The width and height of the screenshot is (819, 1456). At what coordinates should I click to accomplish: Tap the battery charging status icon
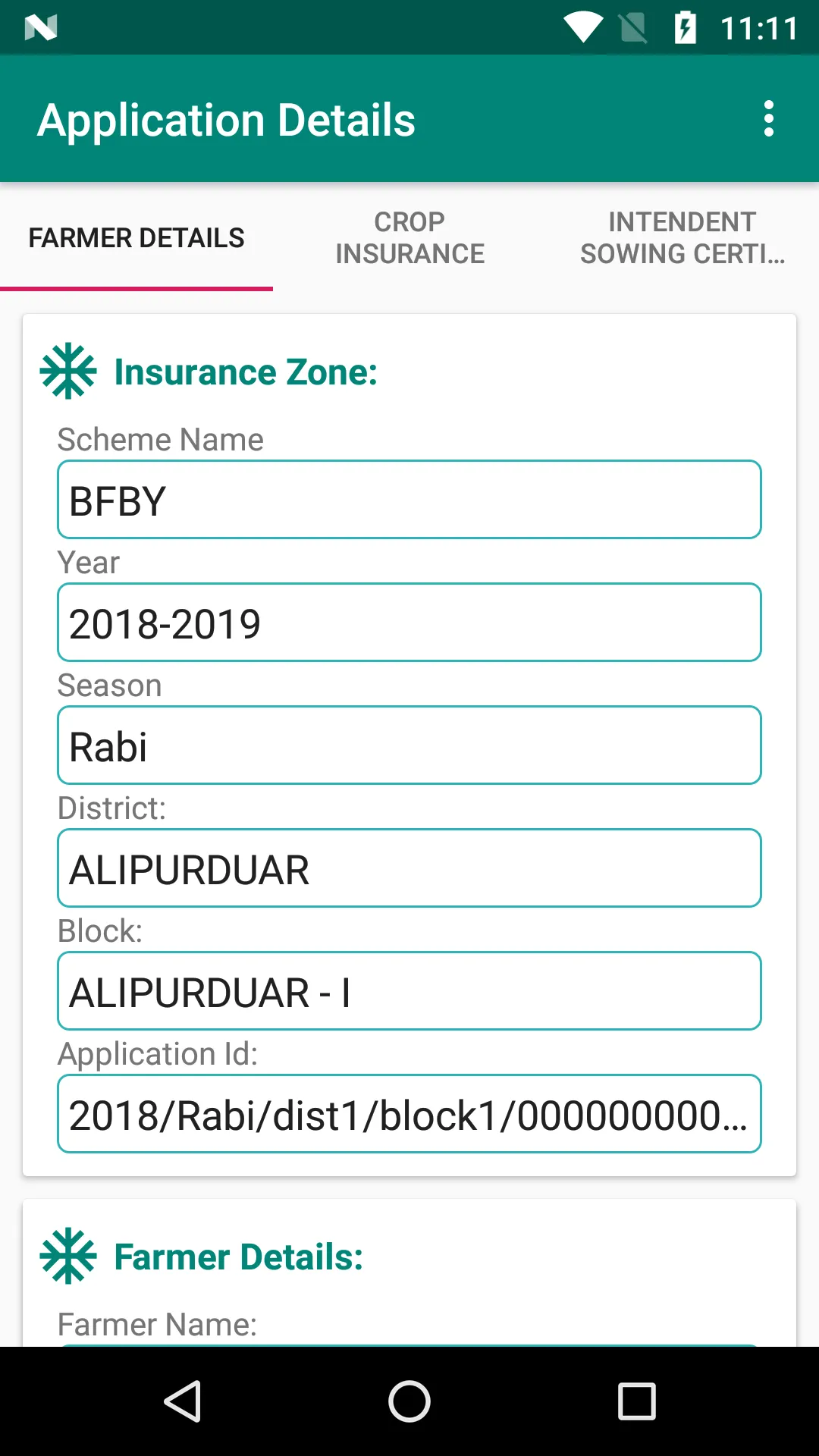(x=685, y=29)
